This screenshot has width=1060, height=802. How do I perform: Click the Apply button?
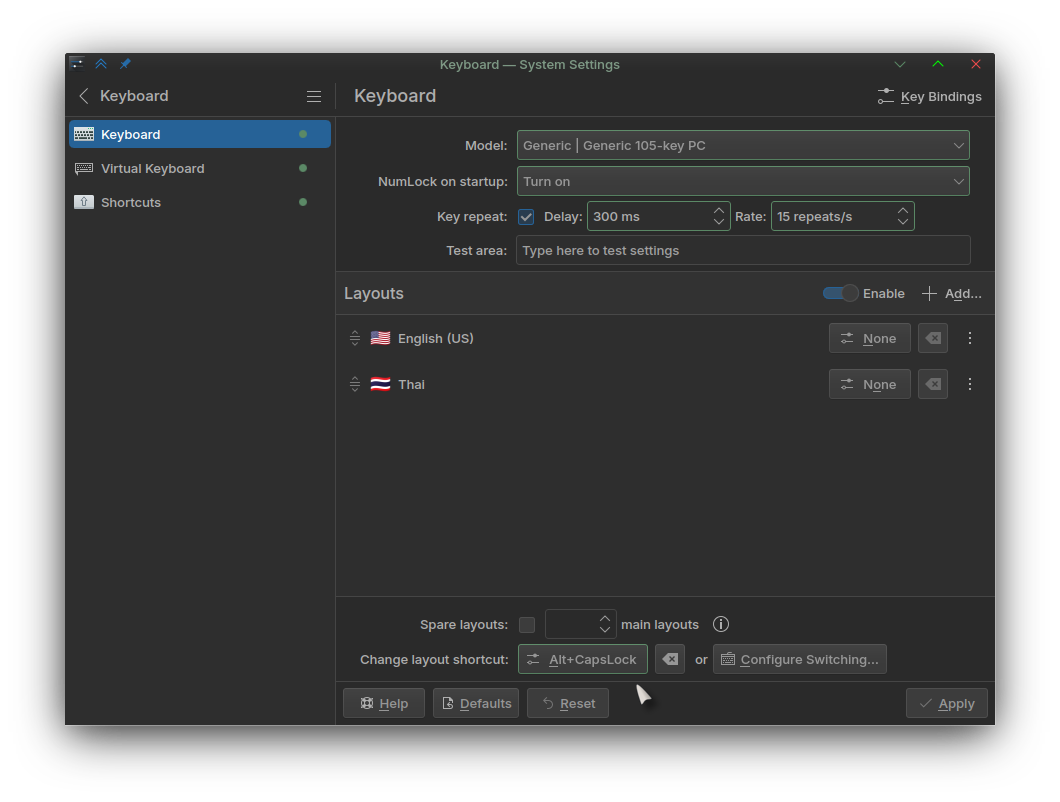coord(946,703)
